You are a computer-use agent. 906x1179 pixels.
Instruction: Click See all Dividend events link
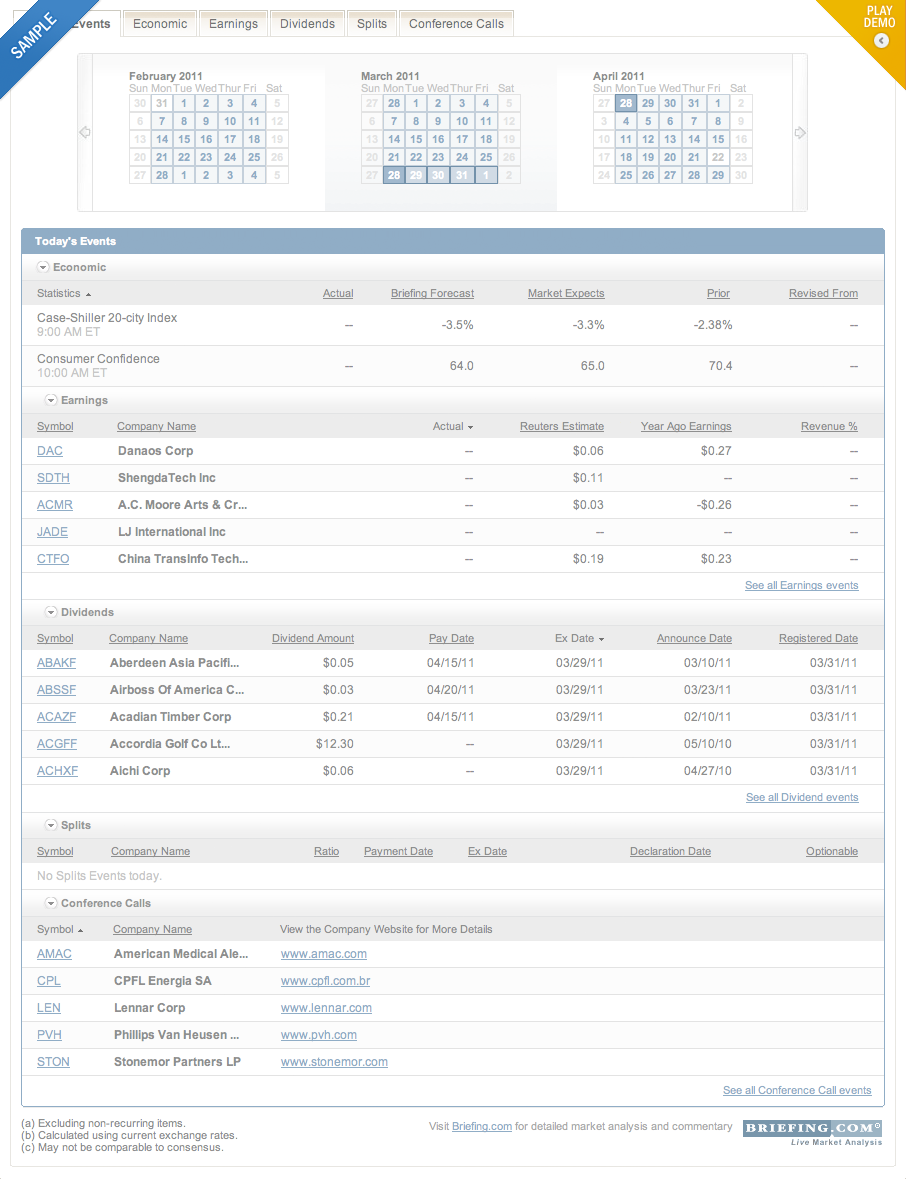[x=802, y=797]
